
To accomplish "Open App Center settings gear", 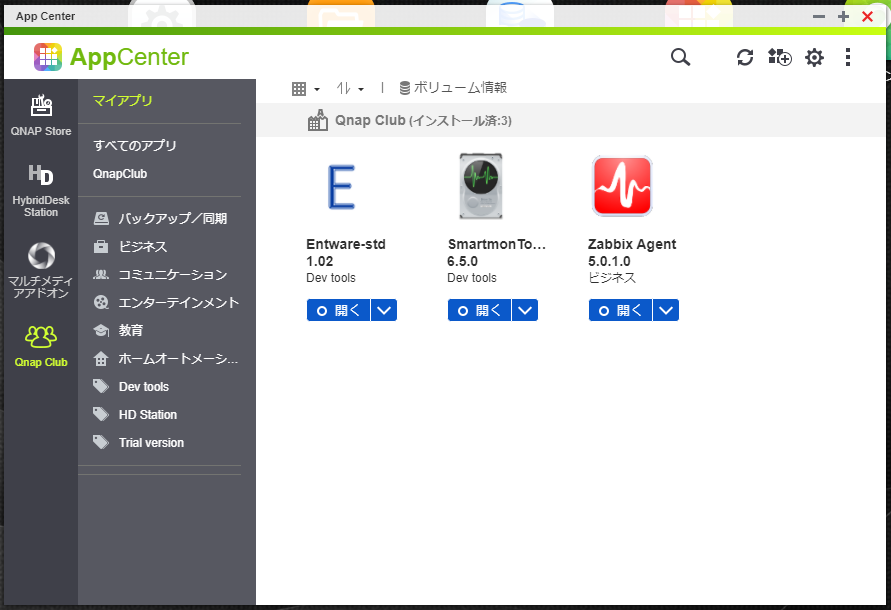I will pyautogui.click(x=814, y=57).
